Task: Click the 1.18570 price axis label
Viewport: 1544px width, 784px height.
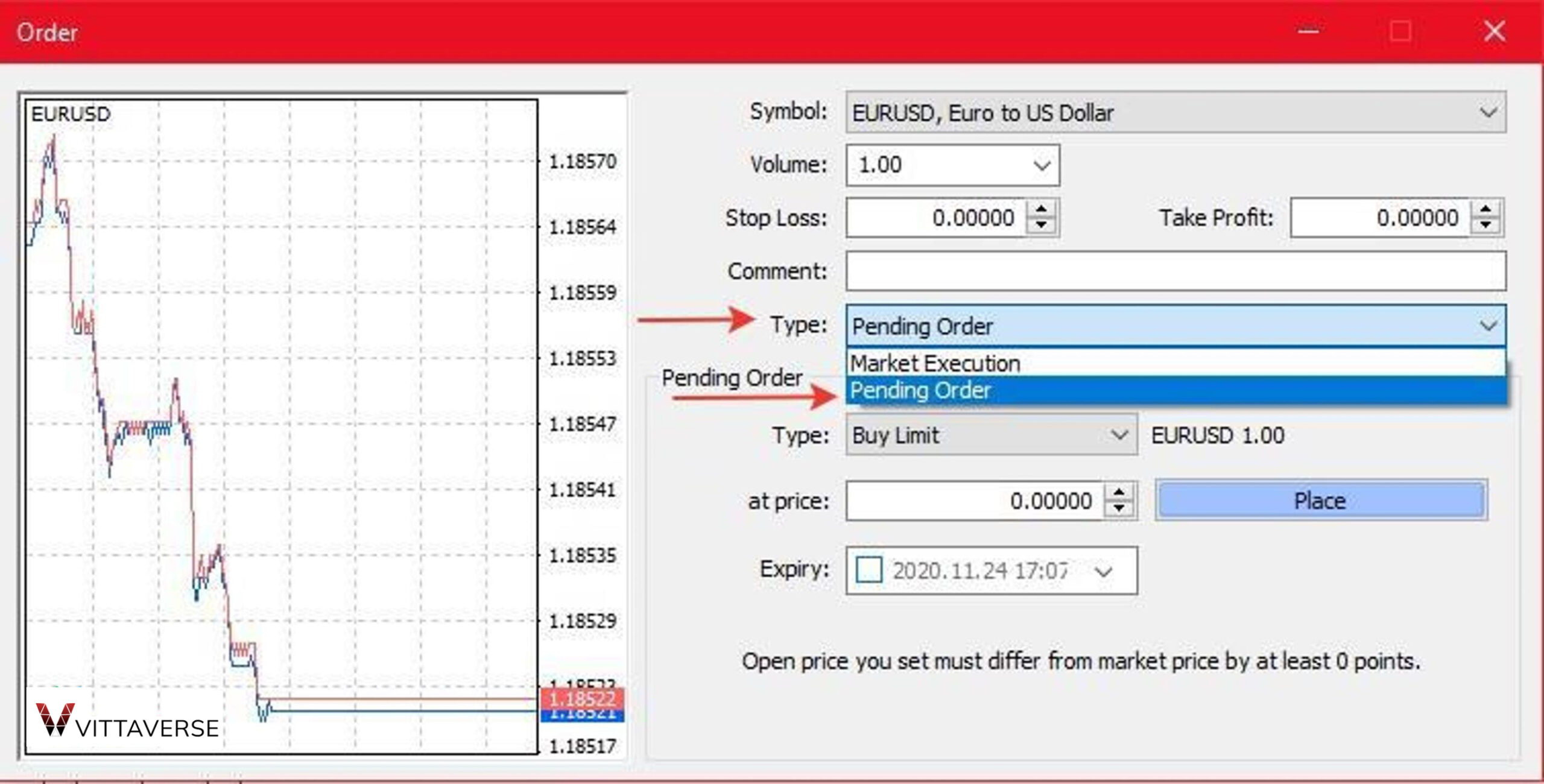Action: pyautogui.click(x=583, y=162)
